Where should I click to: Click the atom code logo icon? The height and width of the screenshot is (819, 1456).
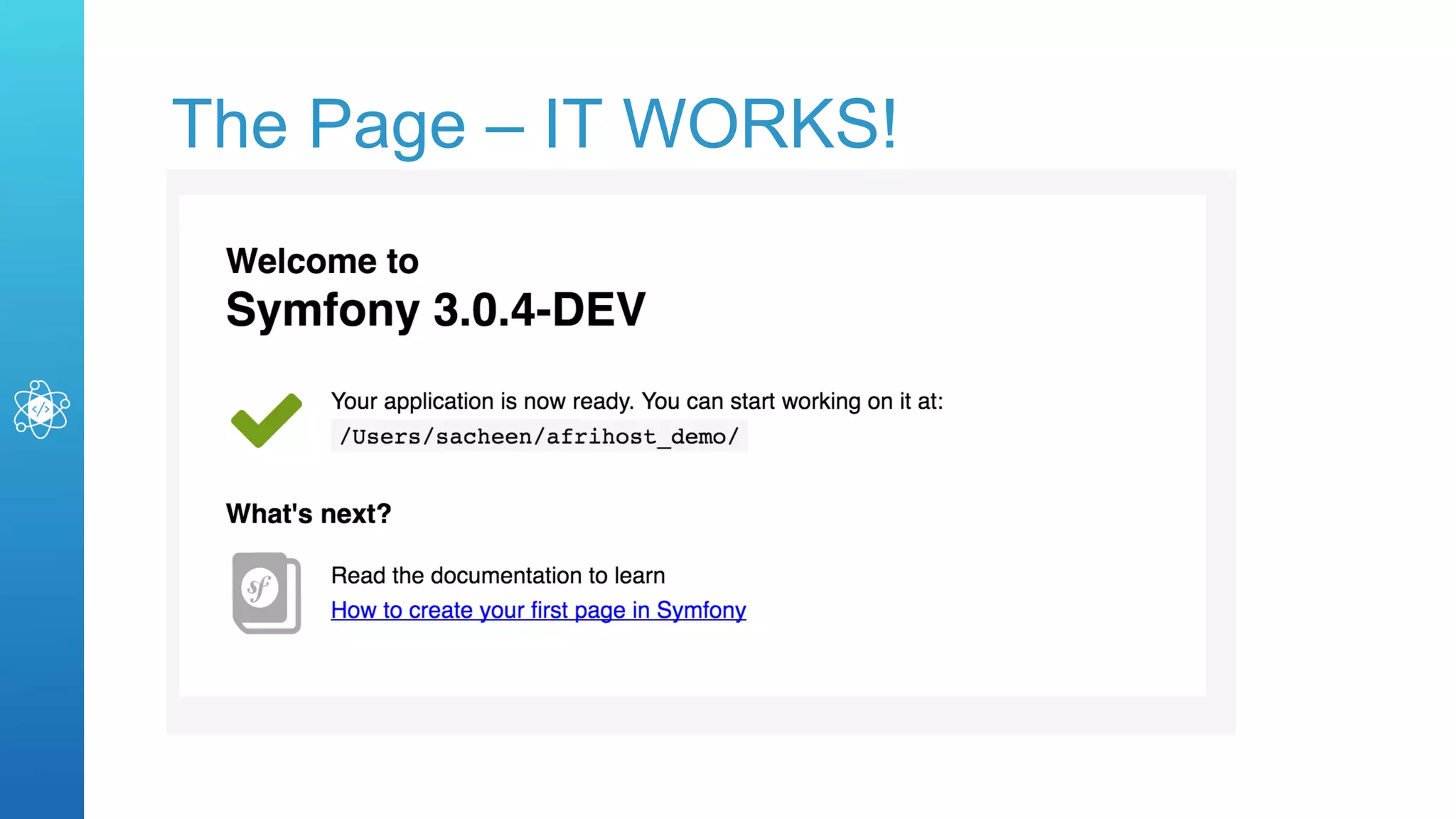coord(41,409)
